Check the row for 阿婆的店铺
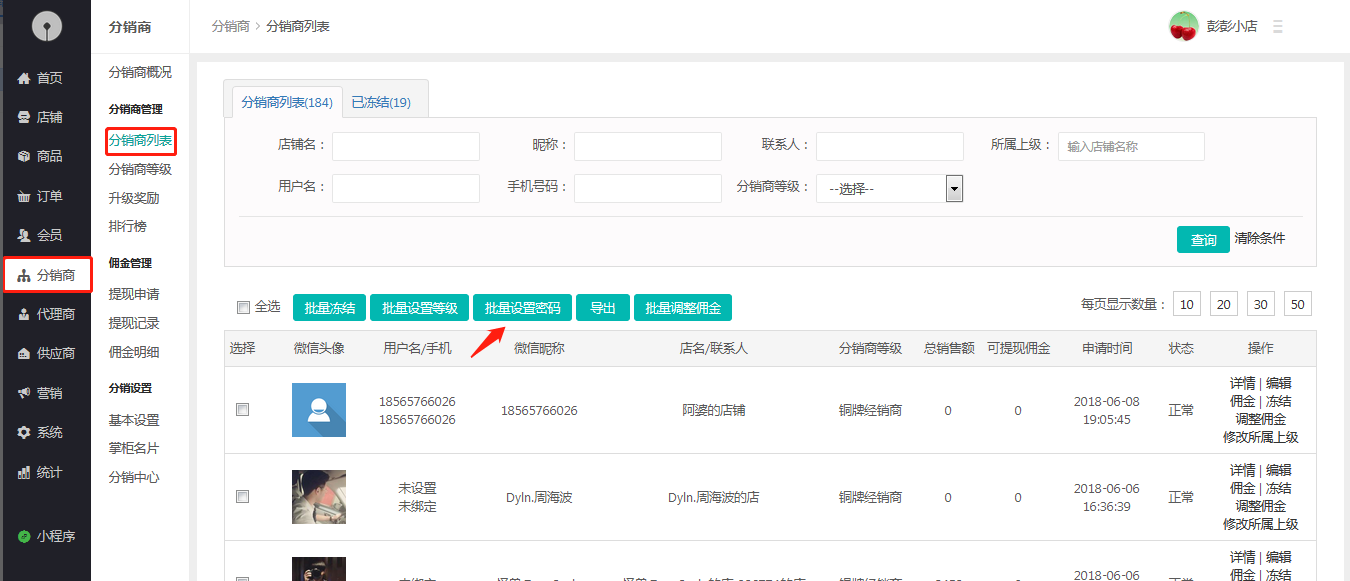1350x581 pixels. tap(242, 409)
